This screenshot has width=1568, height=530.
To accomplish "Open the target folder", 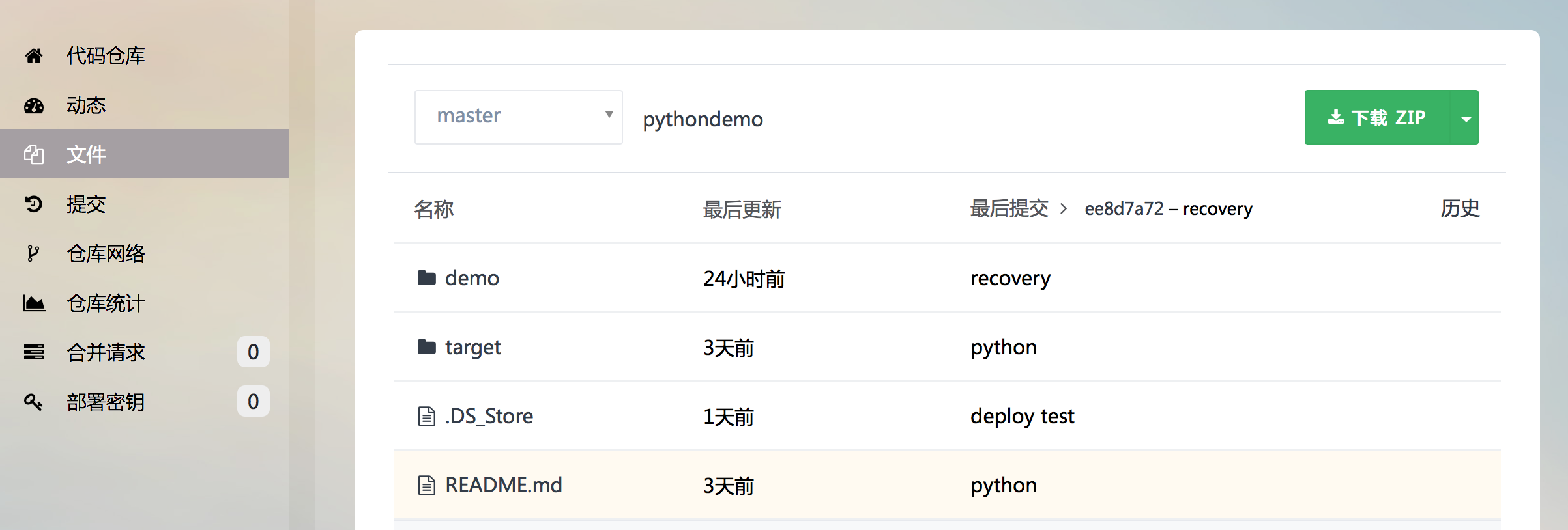I will click(x=472, y=348).
